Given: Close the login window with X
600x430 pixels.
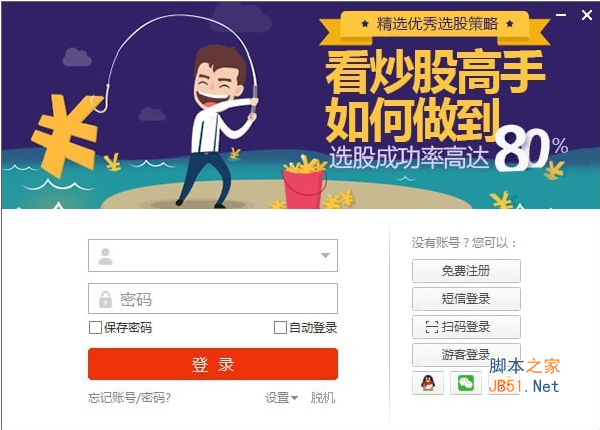Looking at the screenshot, I should [x=587, y=15].
